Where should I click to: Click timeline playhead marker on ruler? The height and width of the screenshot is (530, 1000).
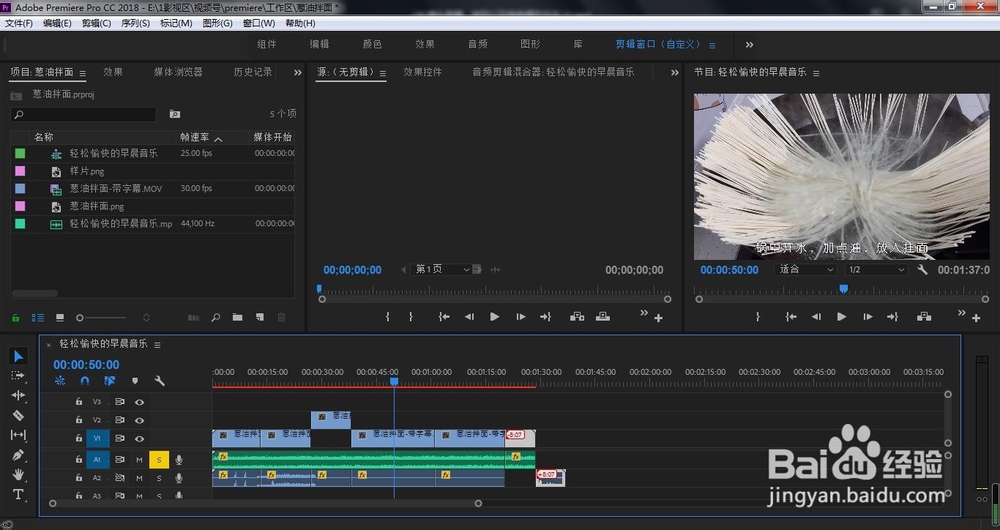click(x=394, y=381)
